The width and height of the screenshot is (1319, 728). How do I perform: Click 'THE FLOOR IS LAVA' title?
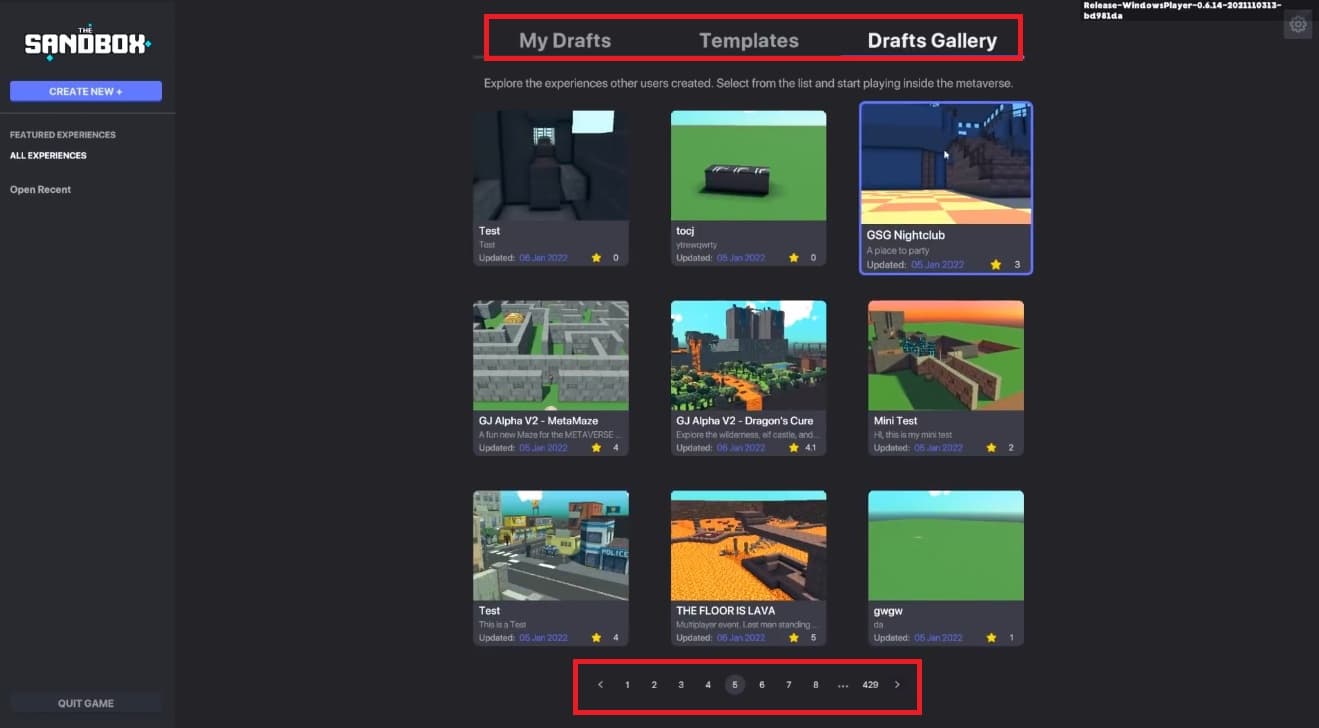(726, 611)
